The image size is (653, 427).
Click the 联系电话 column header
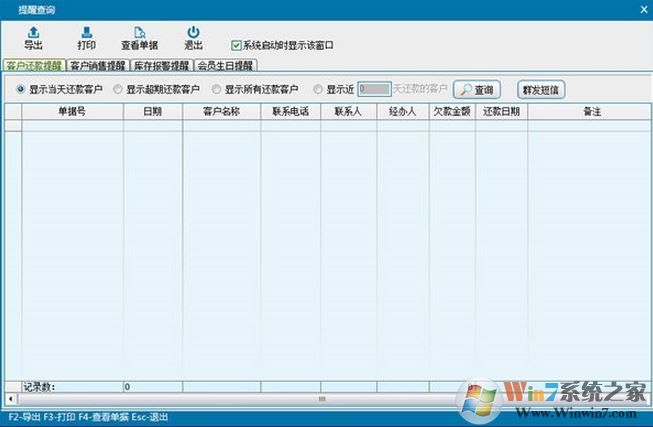(x=291, y=112)
